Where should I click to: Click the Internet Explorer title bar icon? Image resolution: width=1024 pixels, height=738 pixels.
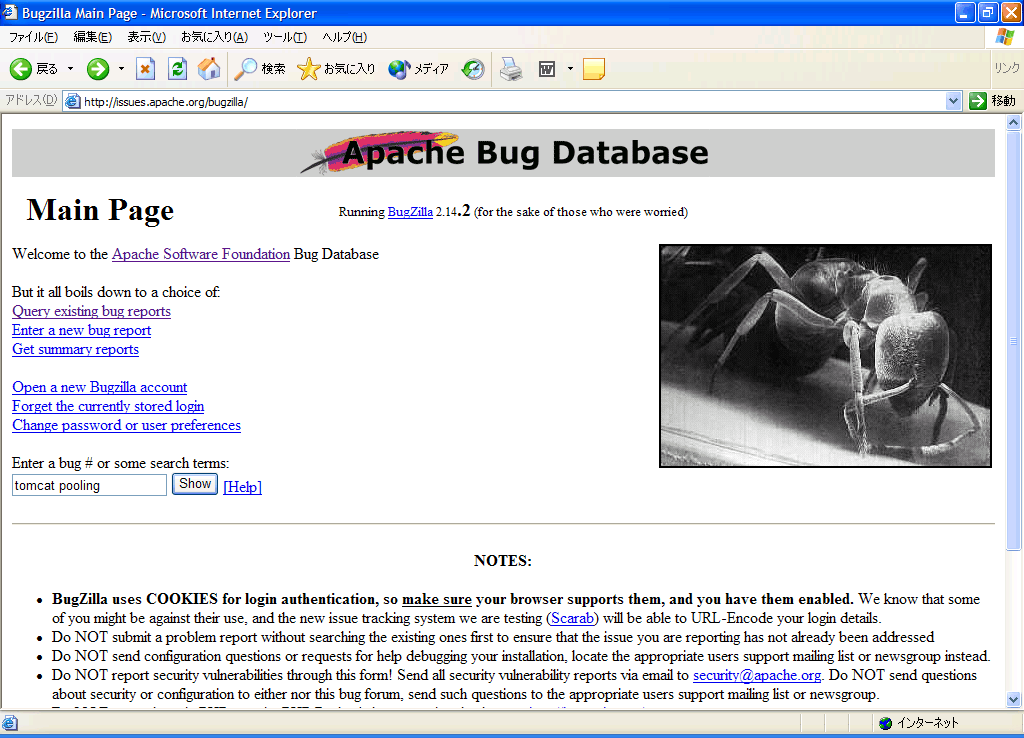[x=10, y=12]
